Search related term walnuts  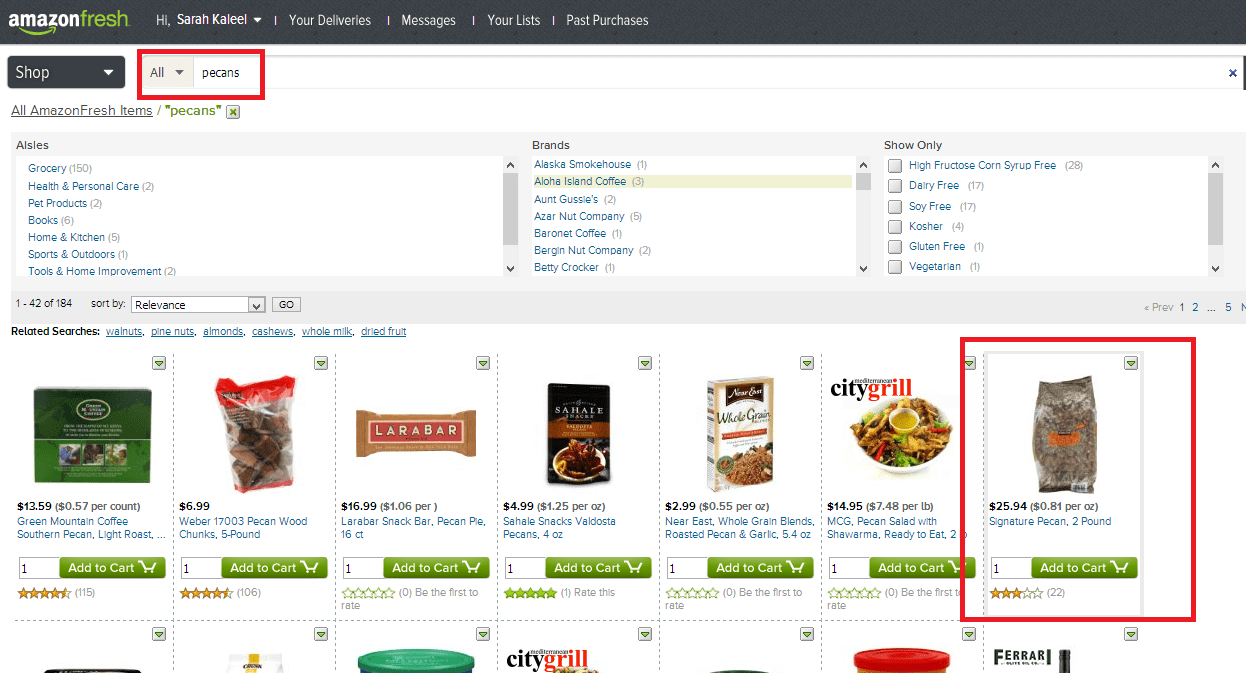(124, 332)
